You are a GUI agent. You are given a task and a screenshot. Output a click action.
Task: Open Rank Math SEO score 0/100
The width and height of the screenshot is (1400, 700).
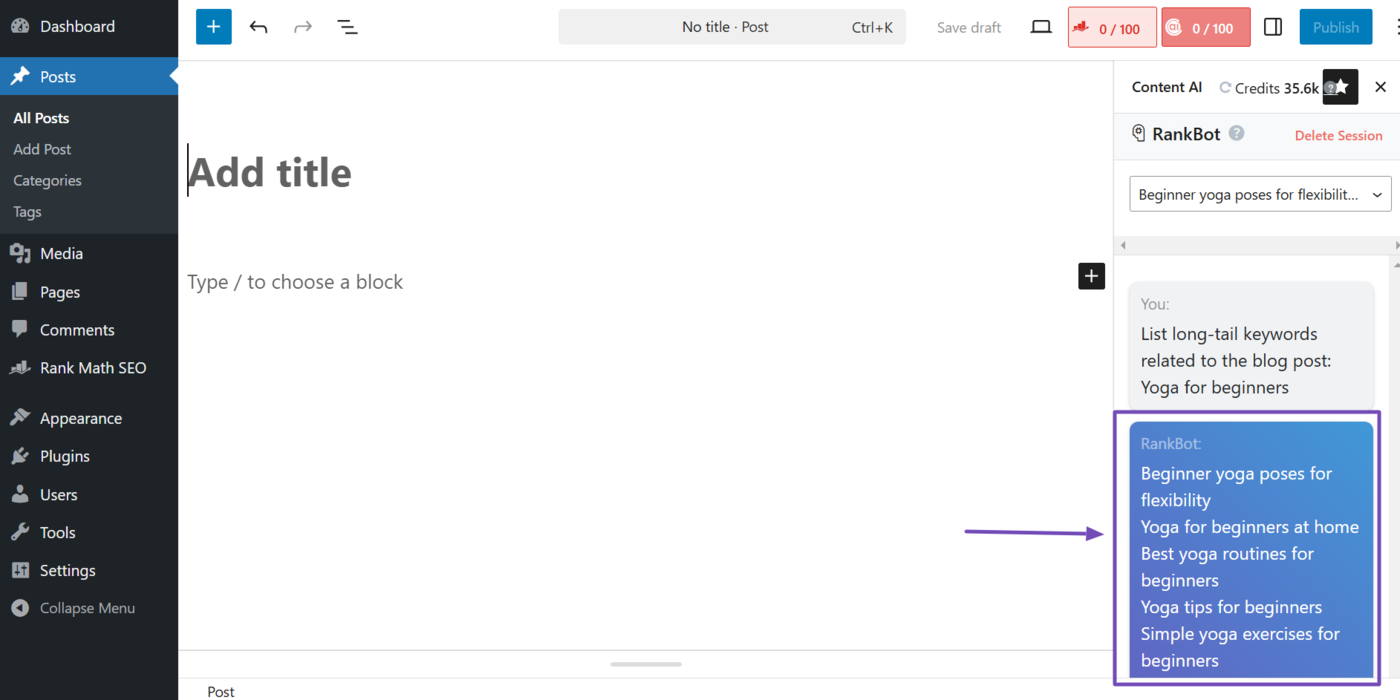(x=1112, y=28)
